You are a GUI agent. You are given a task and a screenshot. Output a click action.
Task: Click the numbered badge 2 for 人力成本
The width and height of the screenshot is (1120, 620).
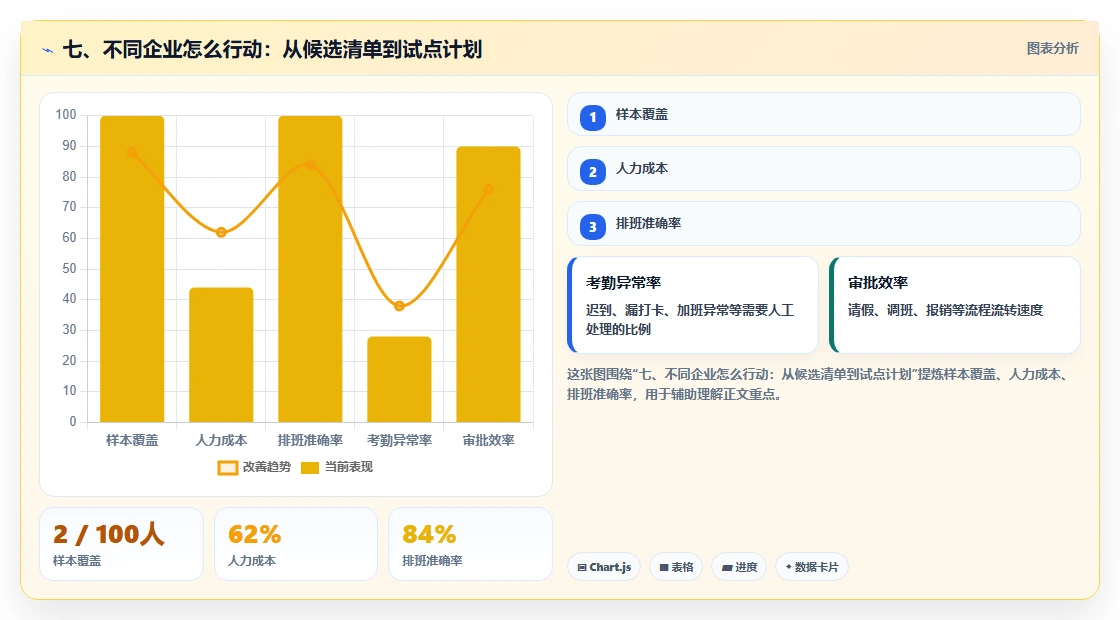pyautogui.click(x=592, y=171)
